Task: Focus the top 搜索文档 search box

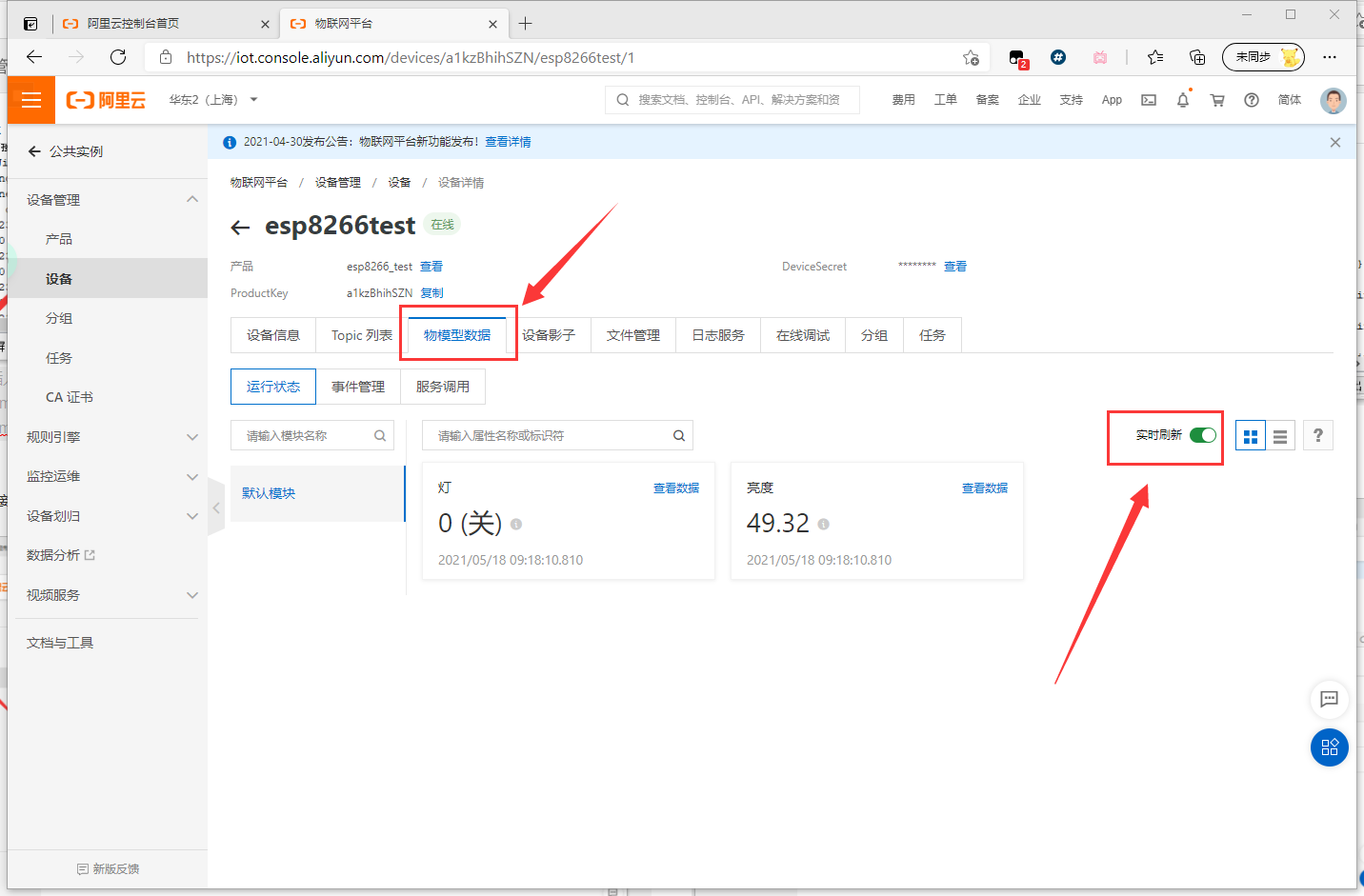Action: point(732,100)
